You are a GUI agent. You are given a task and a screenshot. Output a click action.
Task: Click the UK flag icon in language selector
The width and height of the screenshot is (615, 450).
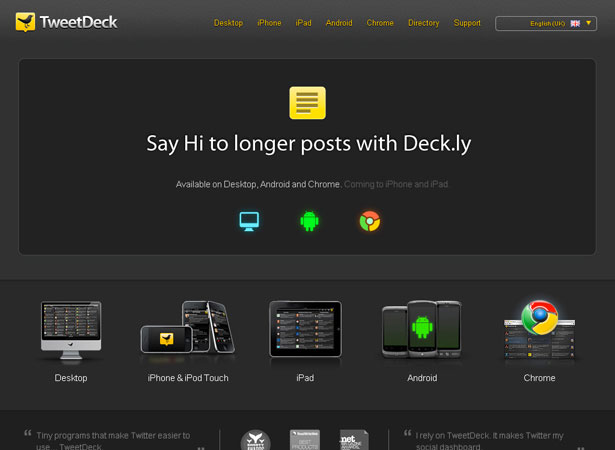(575, 24)
